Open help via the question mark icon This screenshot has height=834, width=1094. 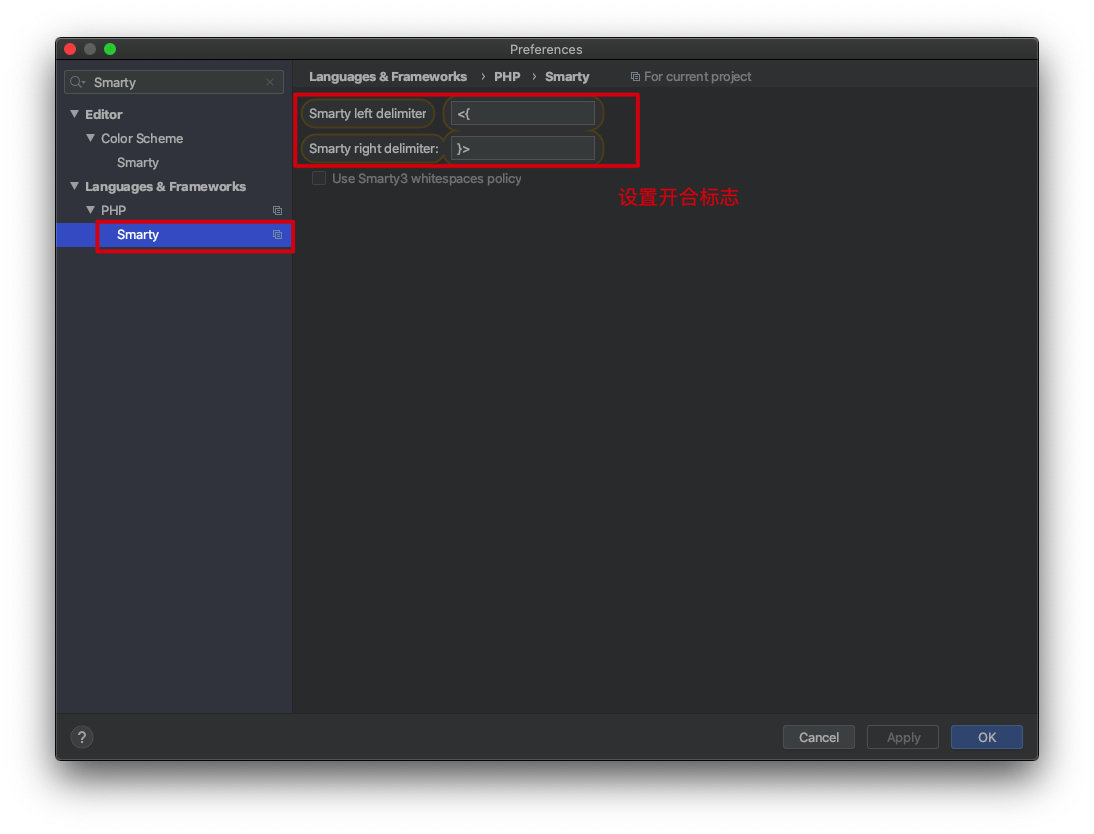click(81, 737)
